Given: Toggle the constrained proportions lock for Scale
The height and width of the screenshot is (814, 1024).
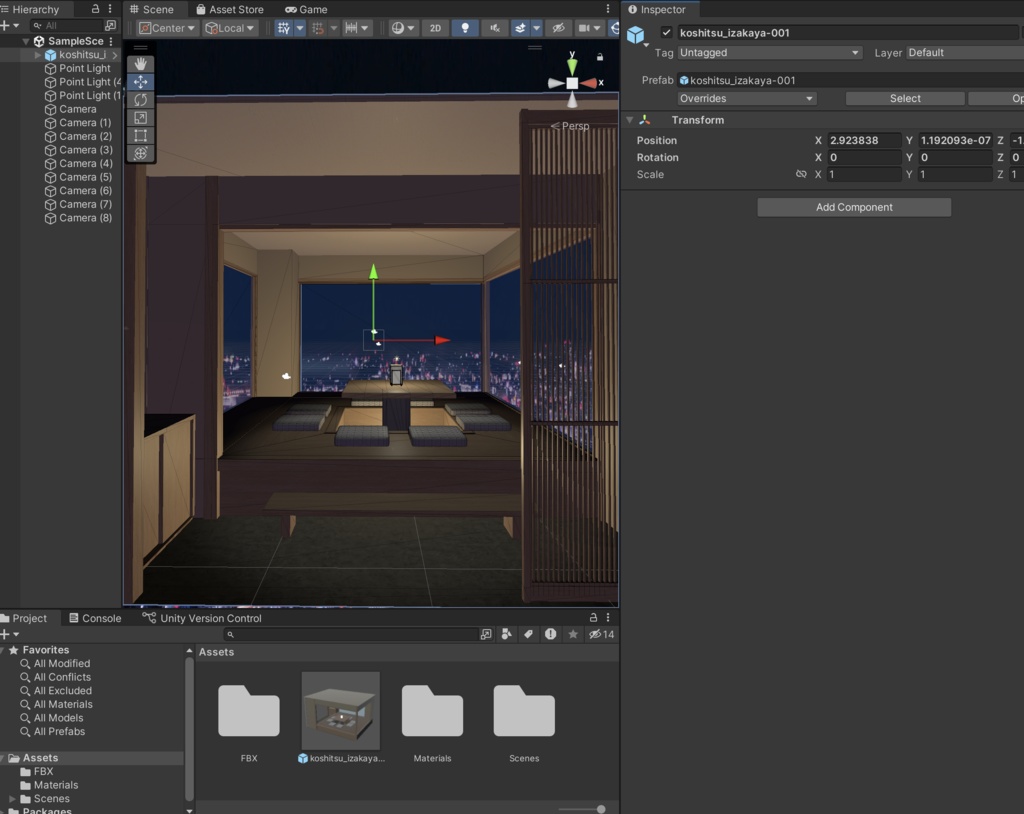Looking at the screenshot, I should click(x=801, y=174).
